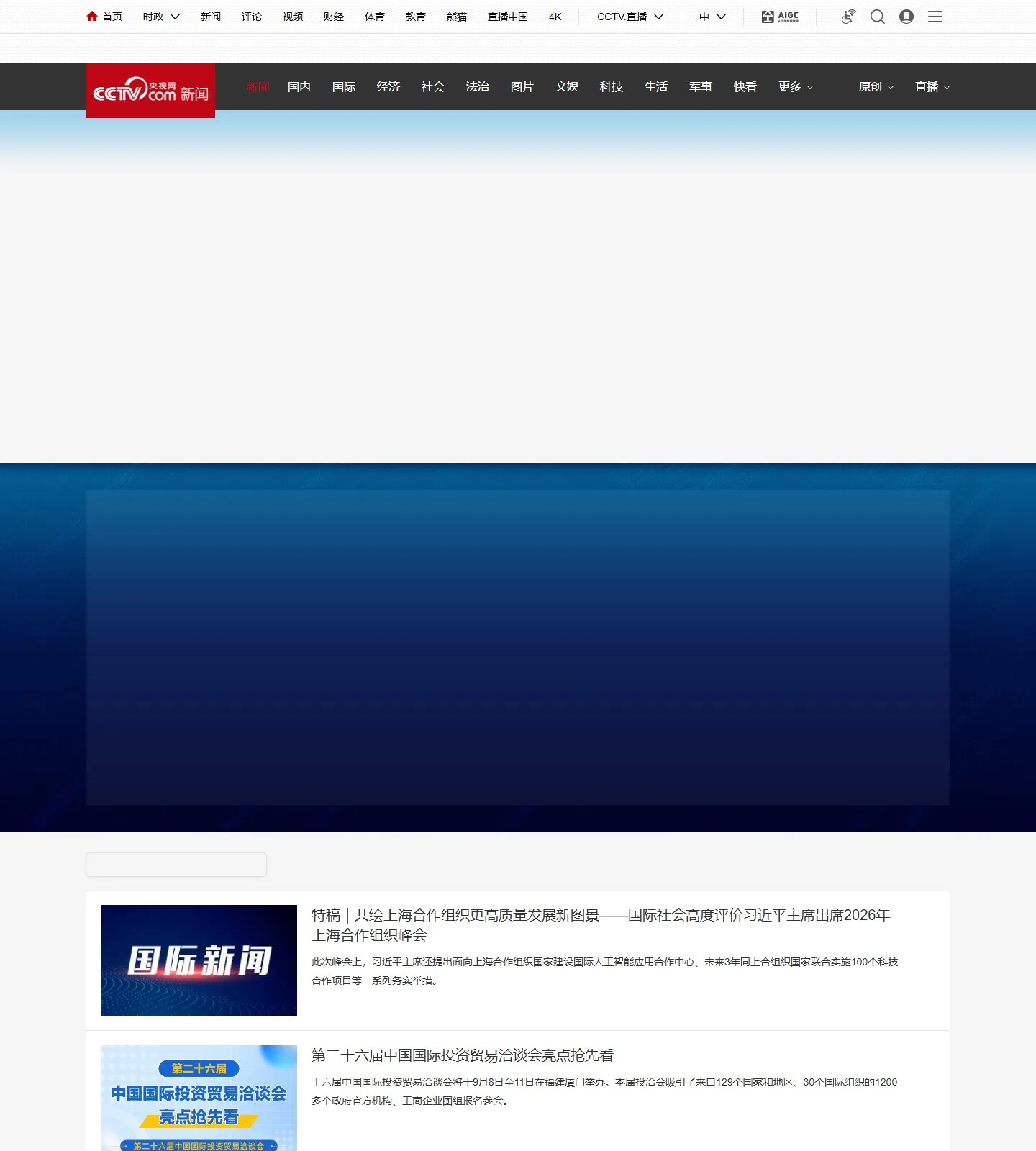Open the 生活 section
Screen dimensions: 1036x1151
(656, 87)
